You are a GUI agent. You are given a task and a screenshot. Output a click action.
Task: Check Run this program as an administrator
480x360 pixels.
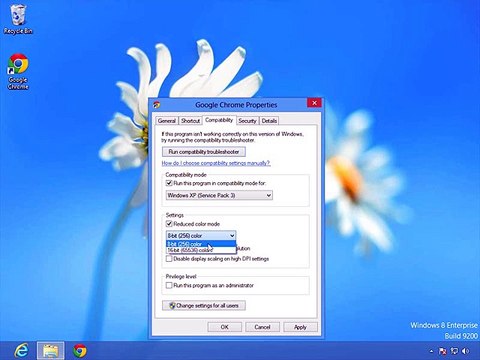[169, 285]
